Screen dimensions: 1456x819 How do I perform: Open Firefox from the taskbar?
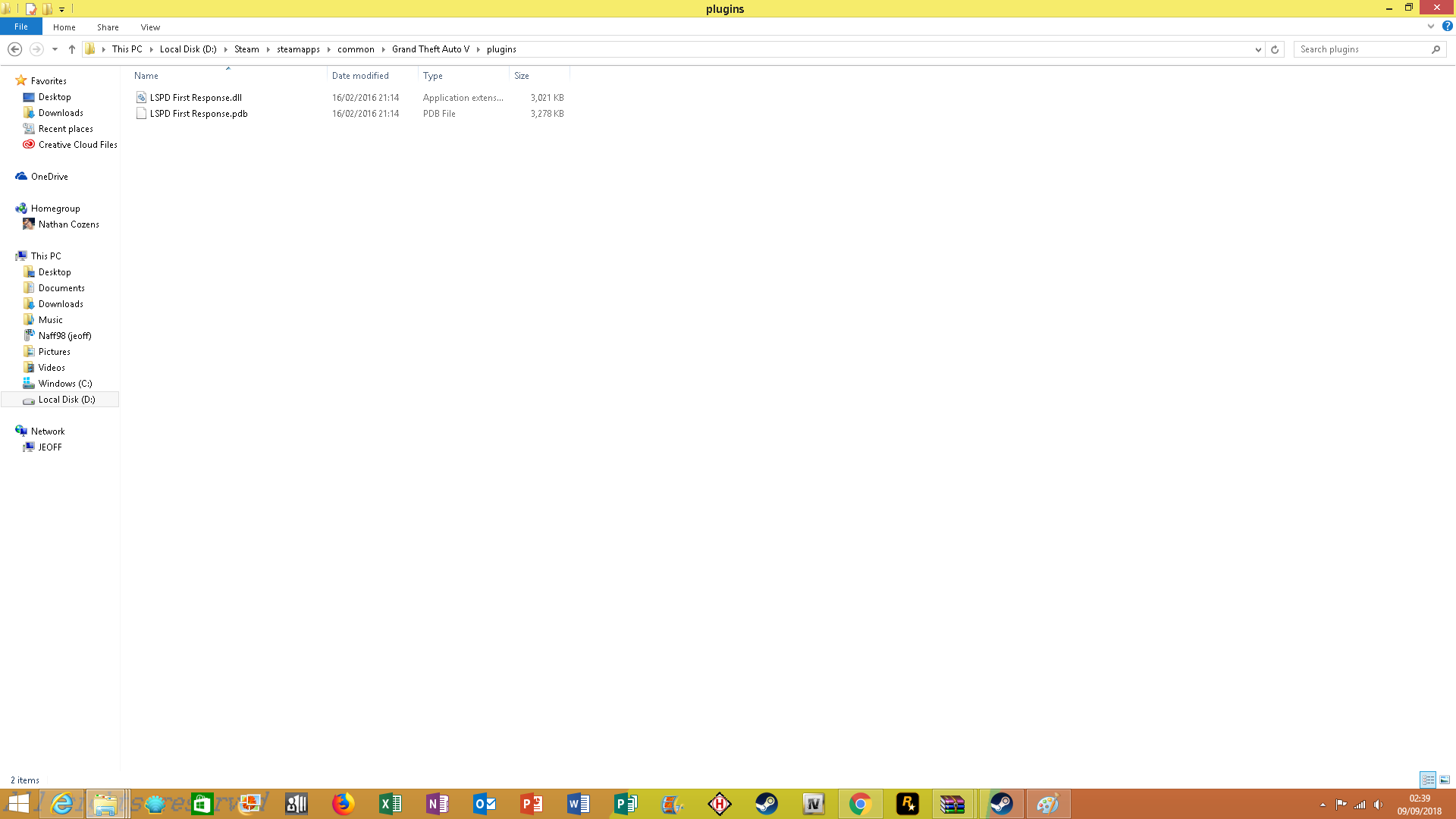pyautogui.click(x=343, y=804)
